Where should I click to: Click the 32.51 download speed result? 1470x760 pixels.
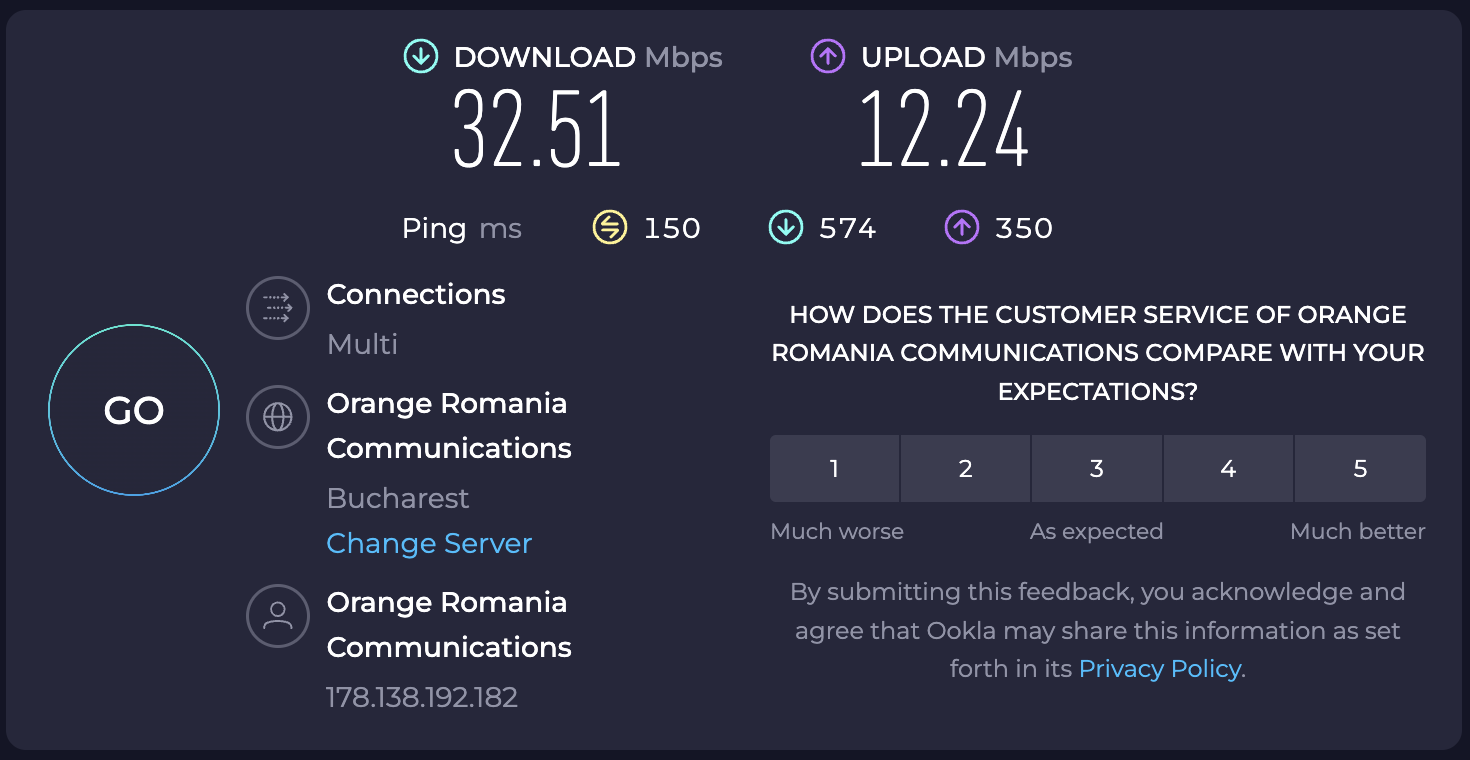point(537,131)
